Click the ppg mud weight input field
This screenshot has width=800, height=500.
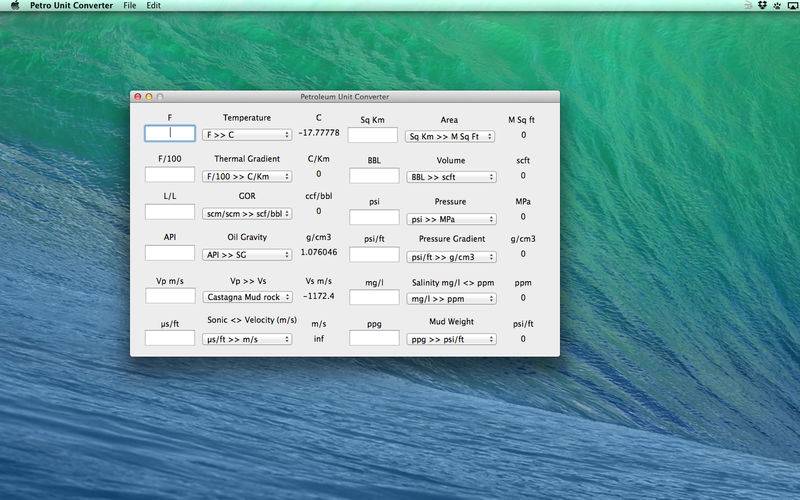coord(373,339)
